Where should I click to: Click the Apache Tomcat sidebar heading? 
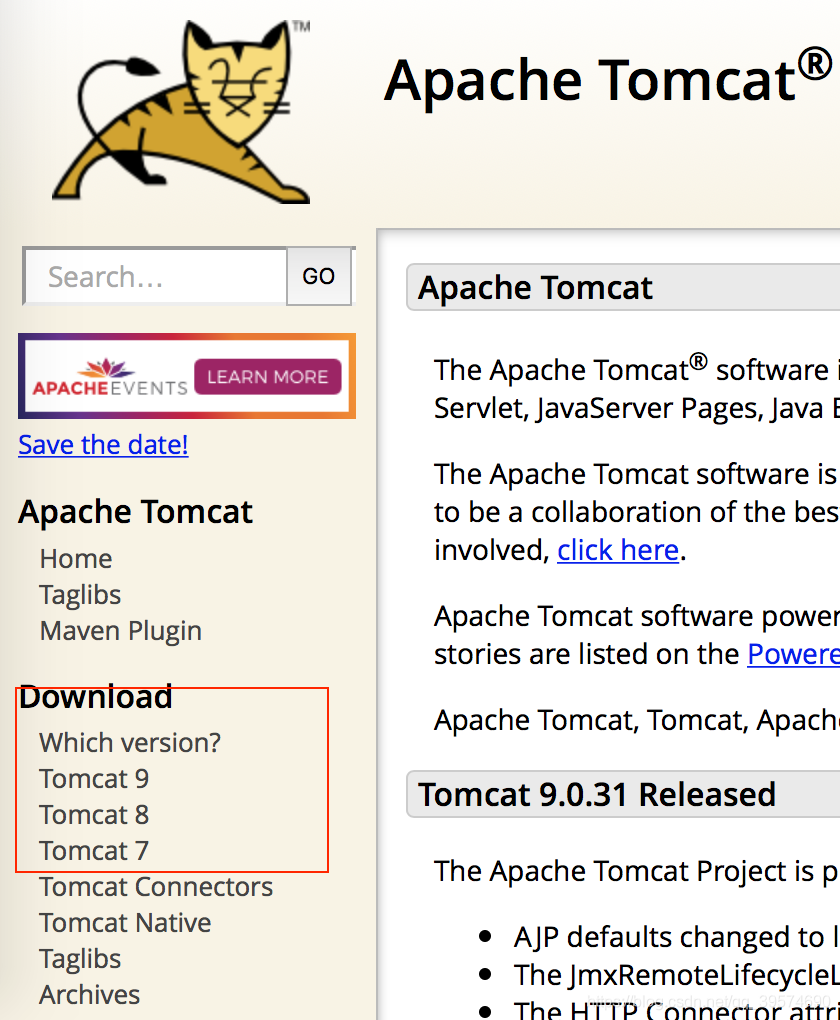click(135, 512)
